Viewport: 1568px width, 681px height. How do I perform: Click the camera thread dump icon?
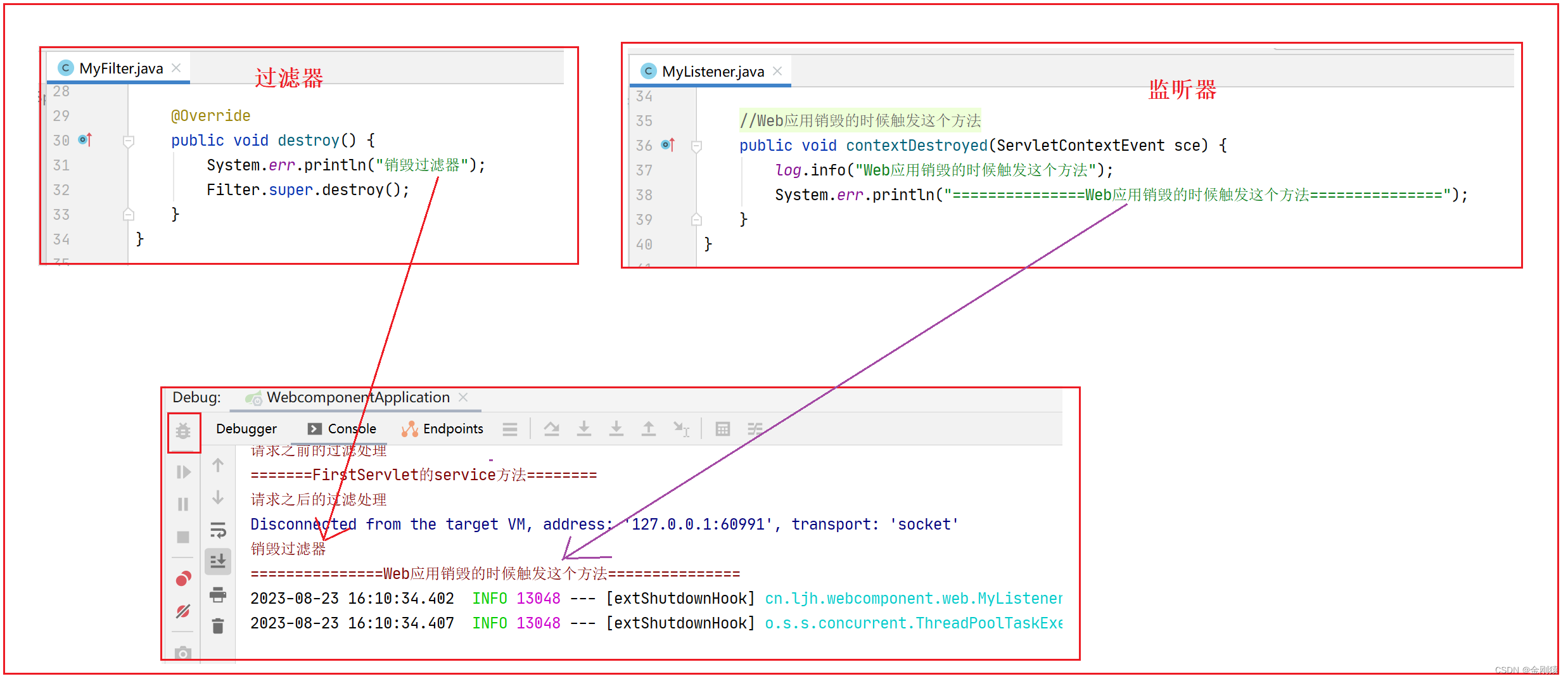(x=183, y=653)
